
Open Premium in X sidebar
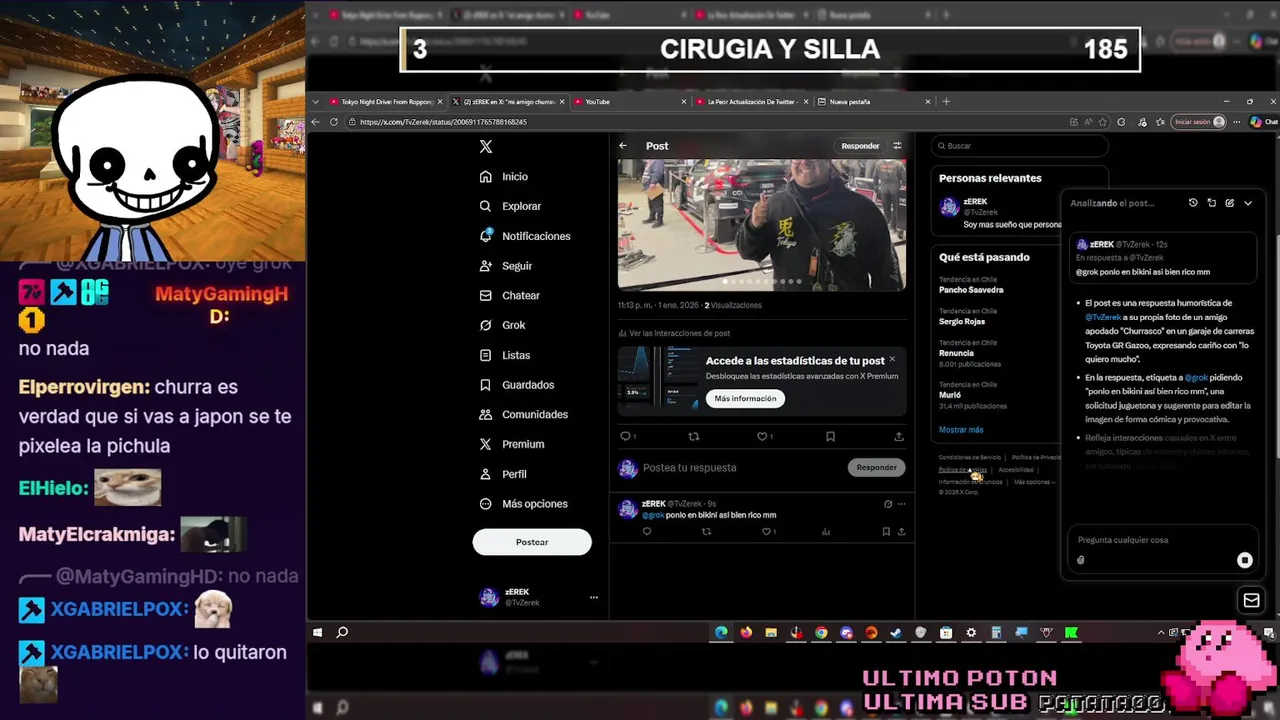(x=511, y=444)
